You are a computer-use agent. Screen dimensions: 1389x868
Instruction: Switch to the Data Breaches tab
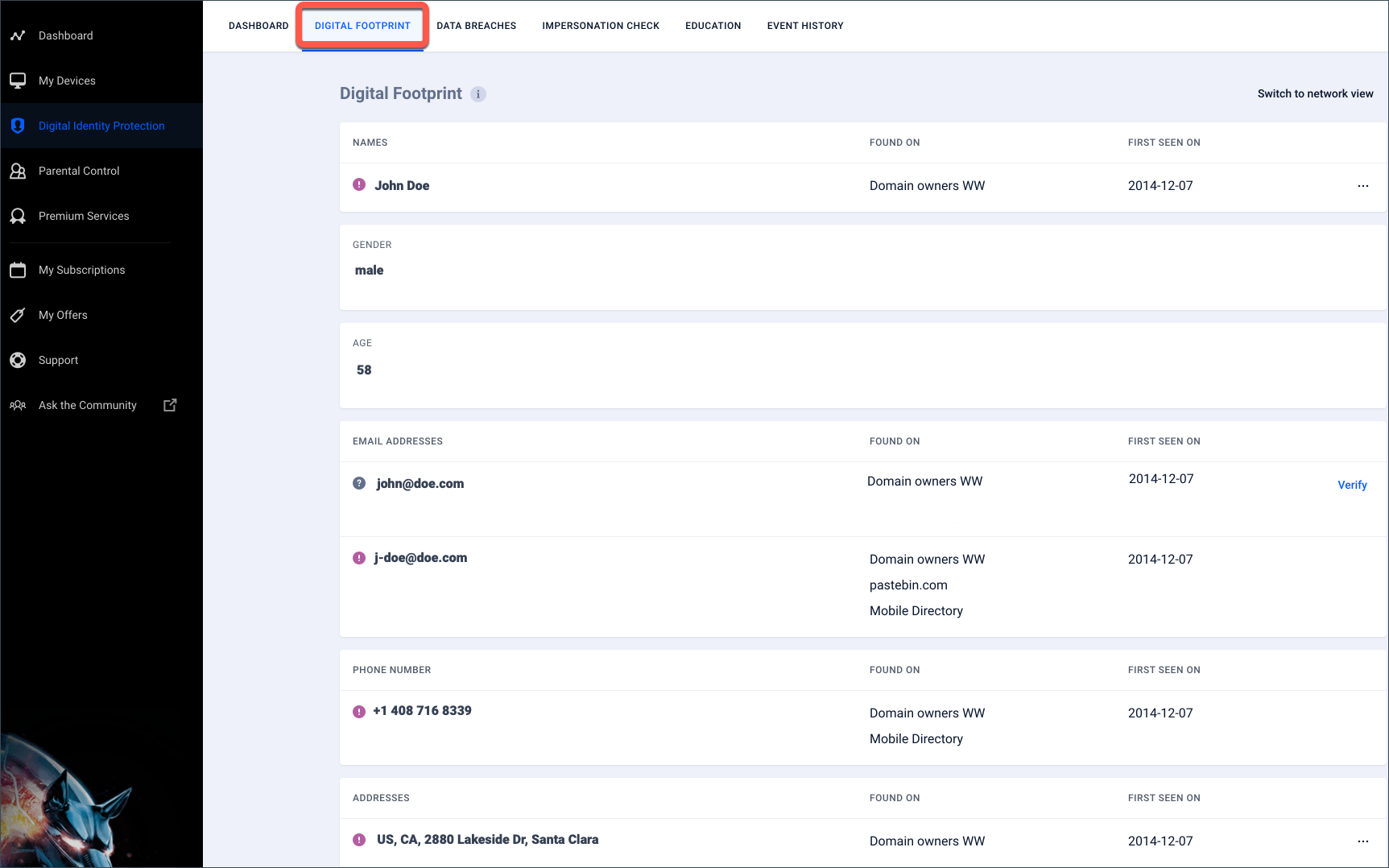pyautogui.click(x=477, y=26)
